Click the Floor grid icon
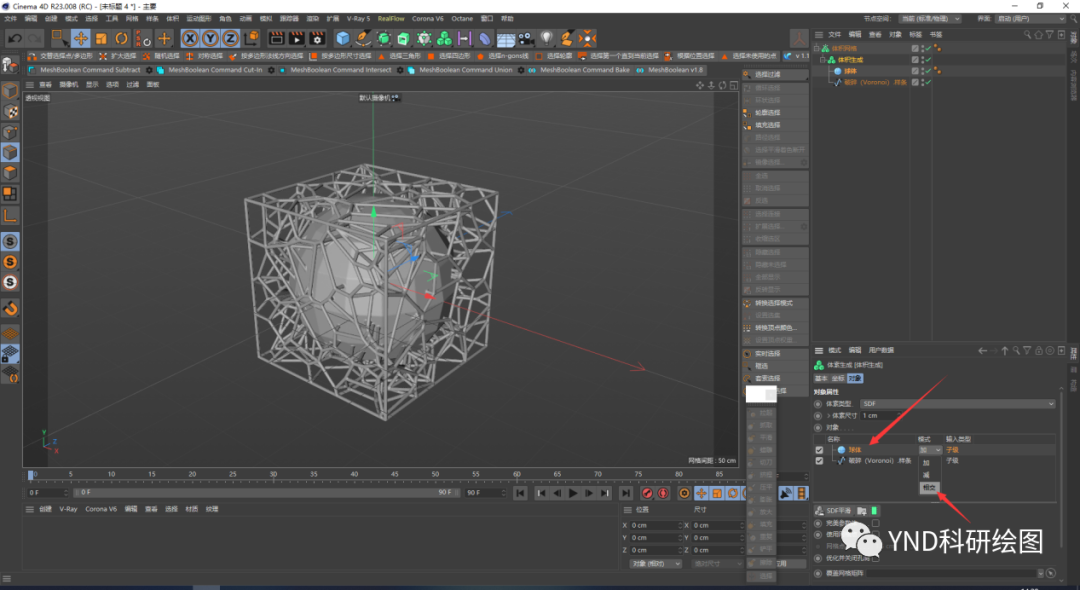 [x=506, y=39]
